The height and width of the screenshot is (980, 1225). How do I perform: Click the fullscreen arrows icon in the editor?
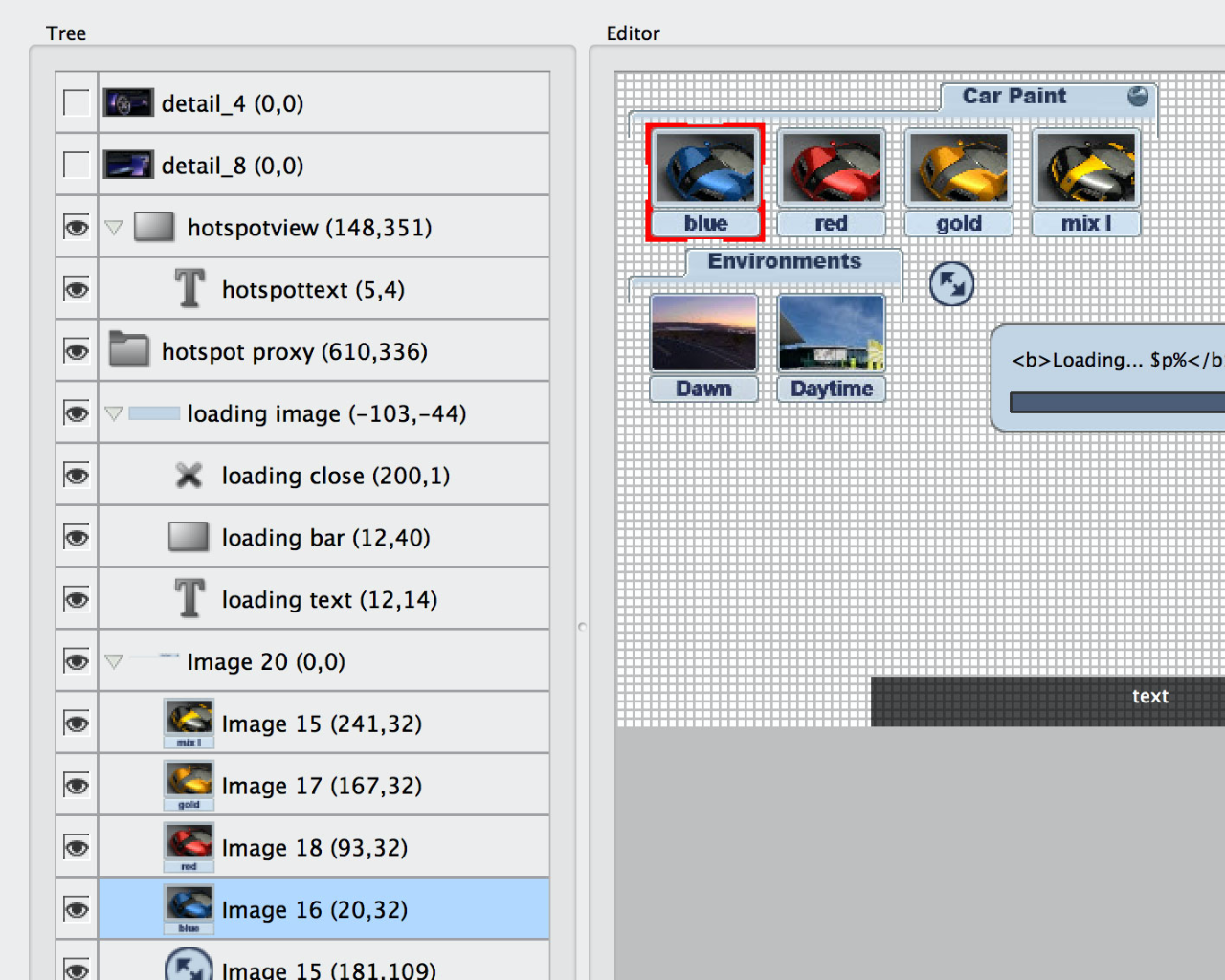point(951,284)
